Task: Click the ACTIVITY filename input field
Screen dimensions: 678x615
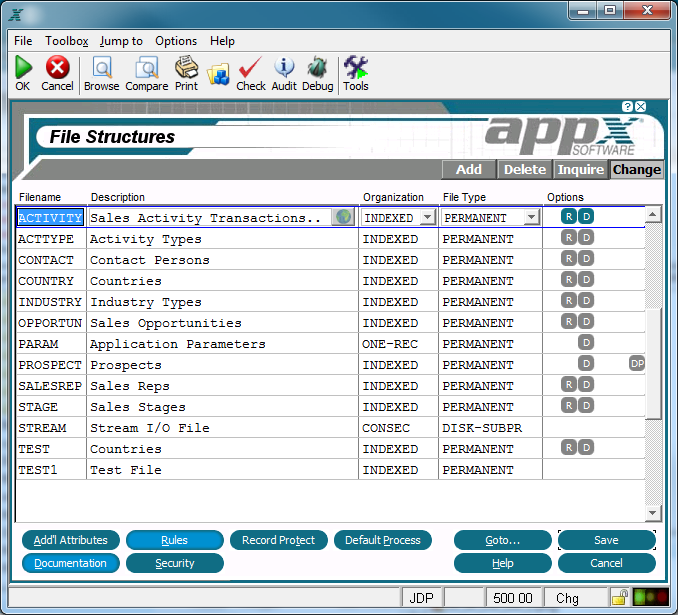Action: (x=50, y=218)
